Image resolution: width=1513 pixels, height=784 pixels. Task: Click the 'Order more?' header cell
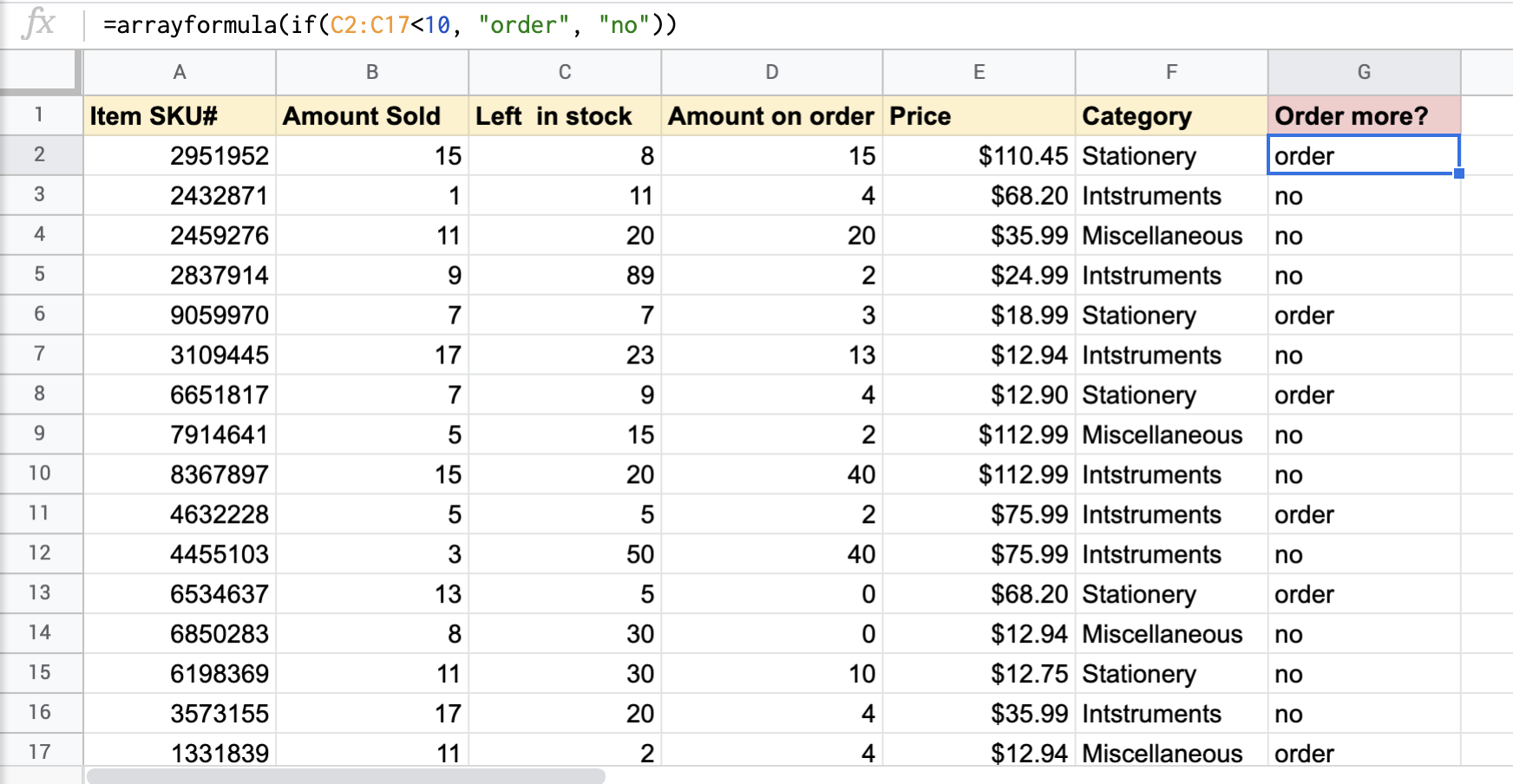click(1365, 115)
